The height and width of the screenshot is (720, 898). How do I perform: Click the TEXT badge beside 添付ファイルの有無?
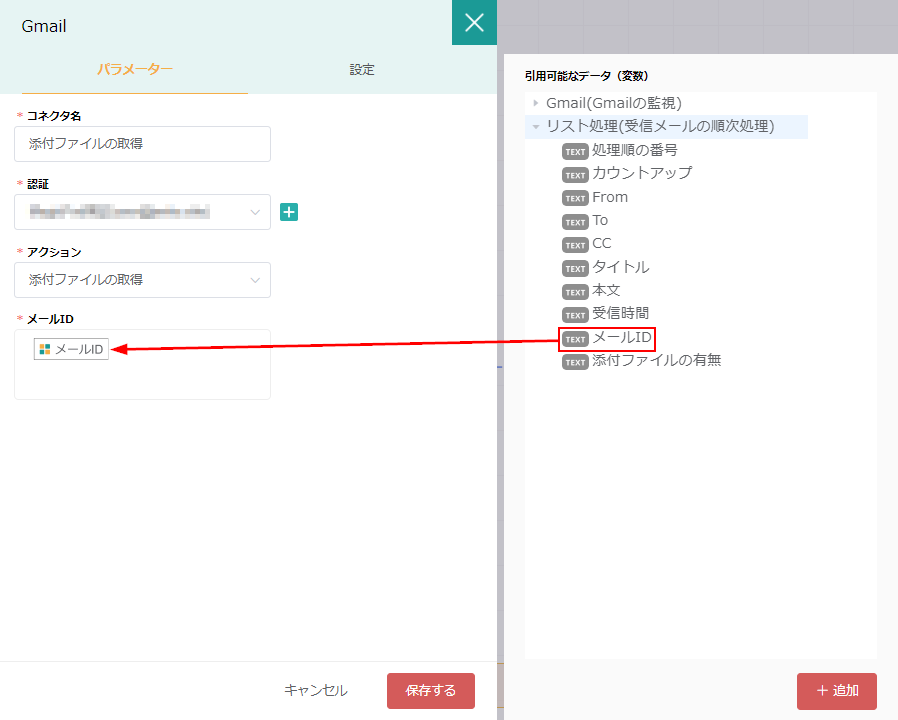coord(575,361)
